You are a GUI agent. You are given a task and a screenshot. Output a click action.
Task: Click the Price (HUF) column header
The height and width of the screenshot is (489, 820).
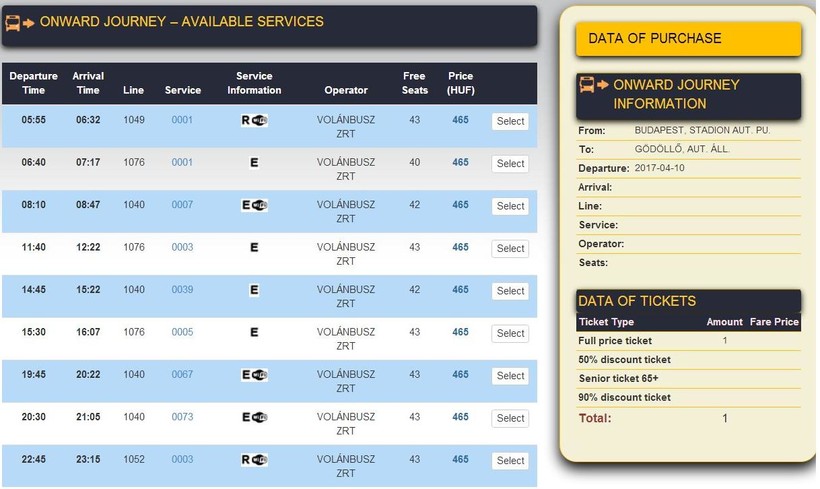click(460, 83)
